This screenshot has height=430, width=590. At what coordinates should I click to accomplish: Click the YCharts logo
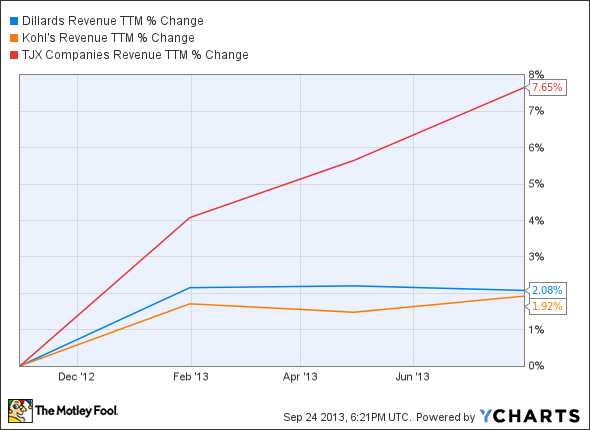(x=530, y=416)
